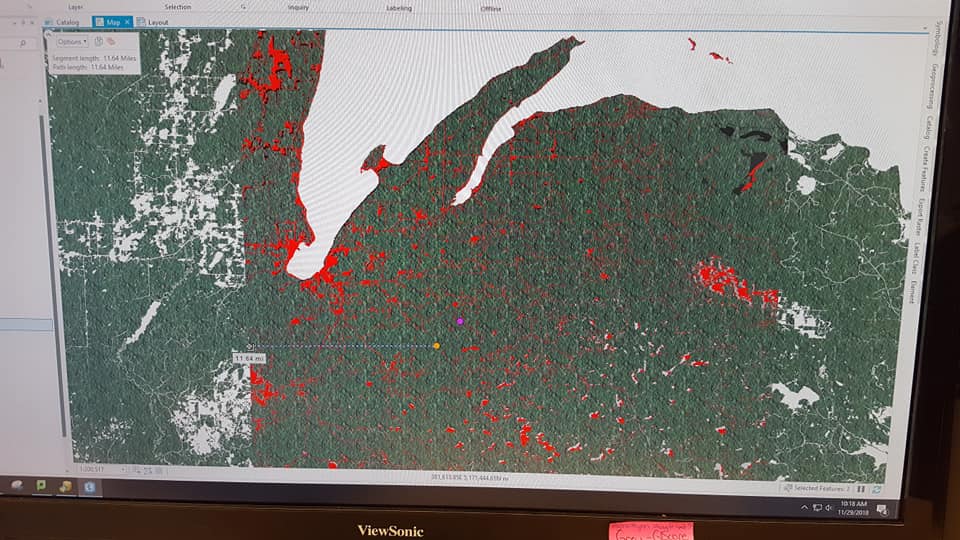
Task: Open the Windows notification center icon
Action: [x=882, y=509]
